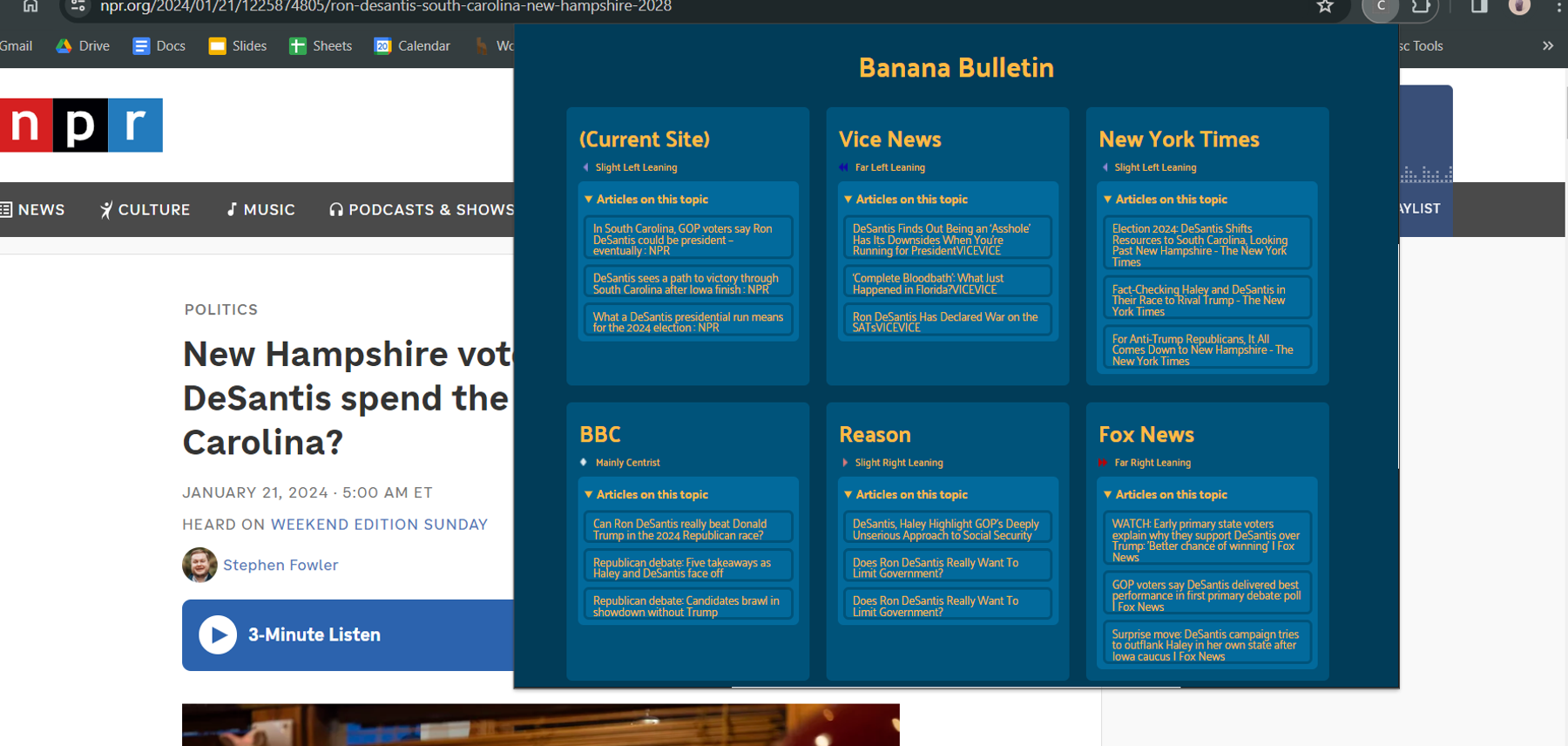Open WEEKEND EDITION SUNDAY link
This screenshot has height=746, width=1568.
pos(379,525)
